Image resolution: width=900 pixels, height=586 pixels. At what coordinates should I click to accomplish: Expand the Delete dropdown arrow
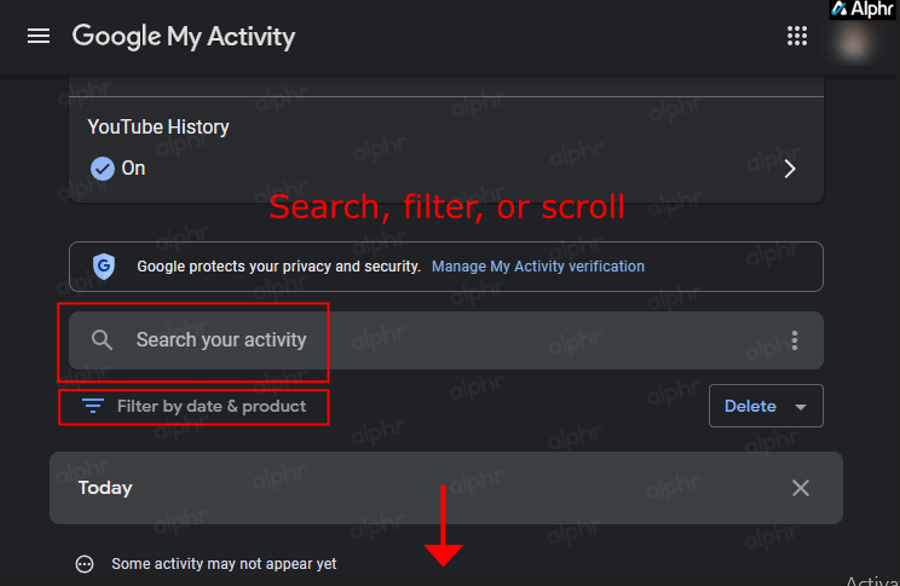point(801,407)
